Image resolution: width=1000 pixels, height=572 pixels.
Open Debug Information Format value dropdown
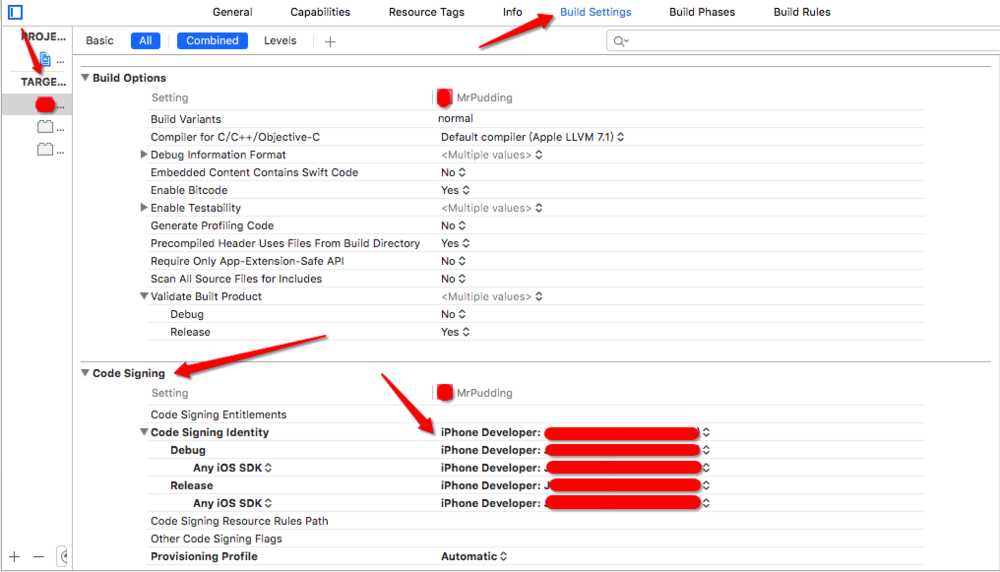coord(491,155)
